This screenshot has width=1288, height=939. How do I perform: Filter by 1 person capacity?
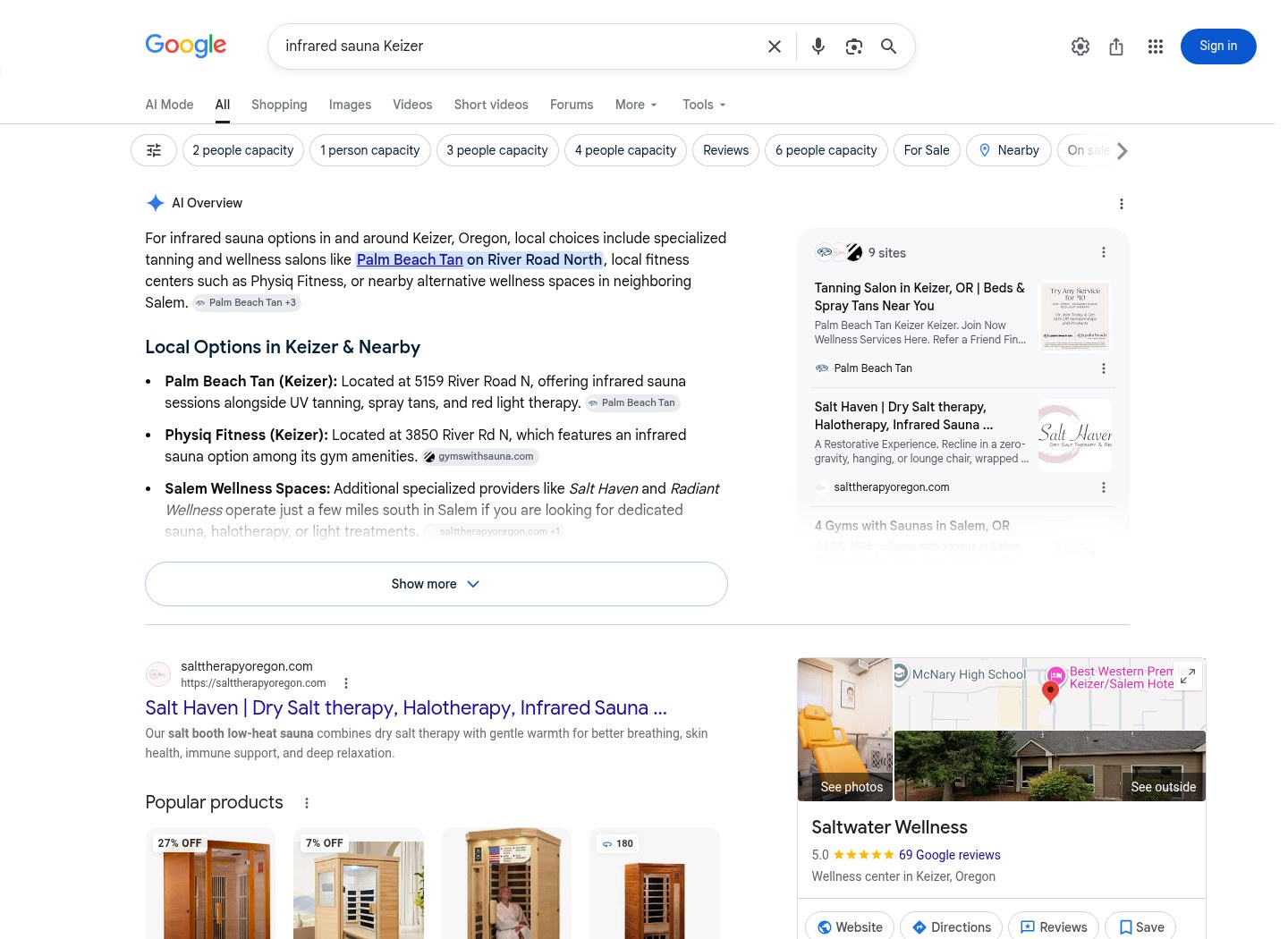point(370,150)
